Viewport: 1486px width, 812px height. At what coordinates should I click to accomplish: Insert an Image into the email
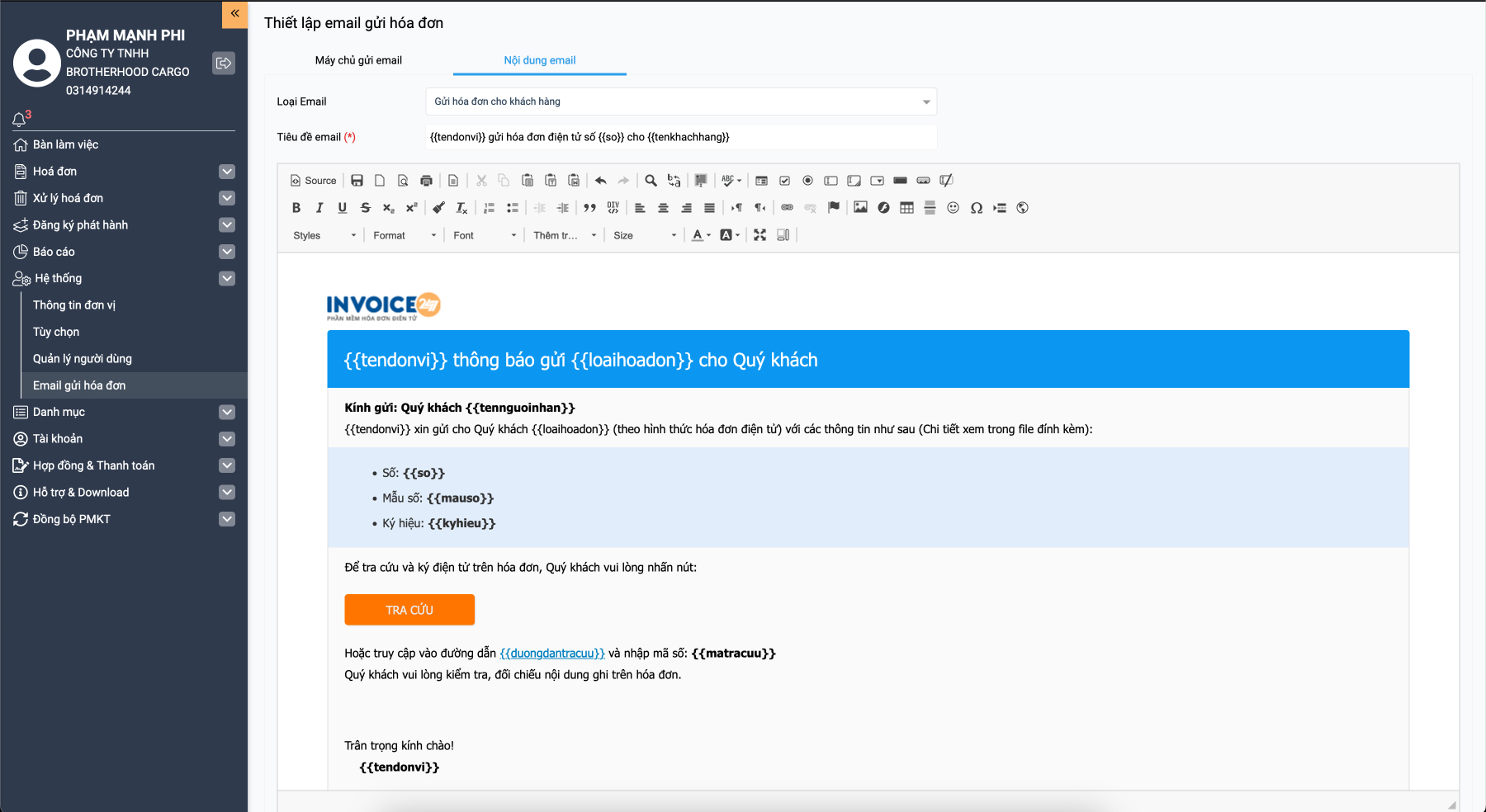pyautogui.click(x=860, y=208)
